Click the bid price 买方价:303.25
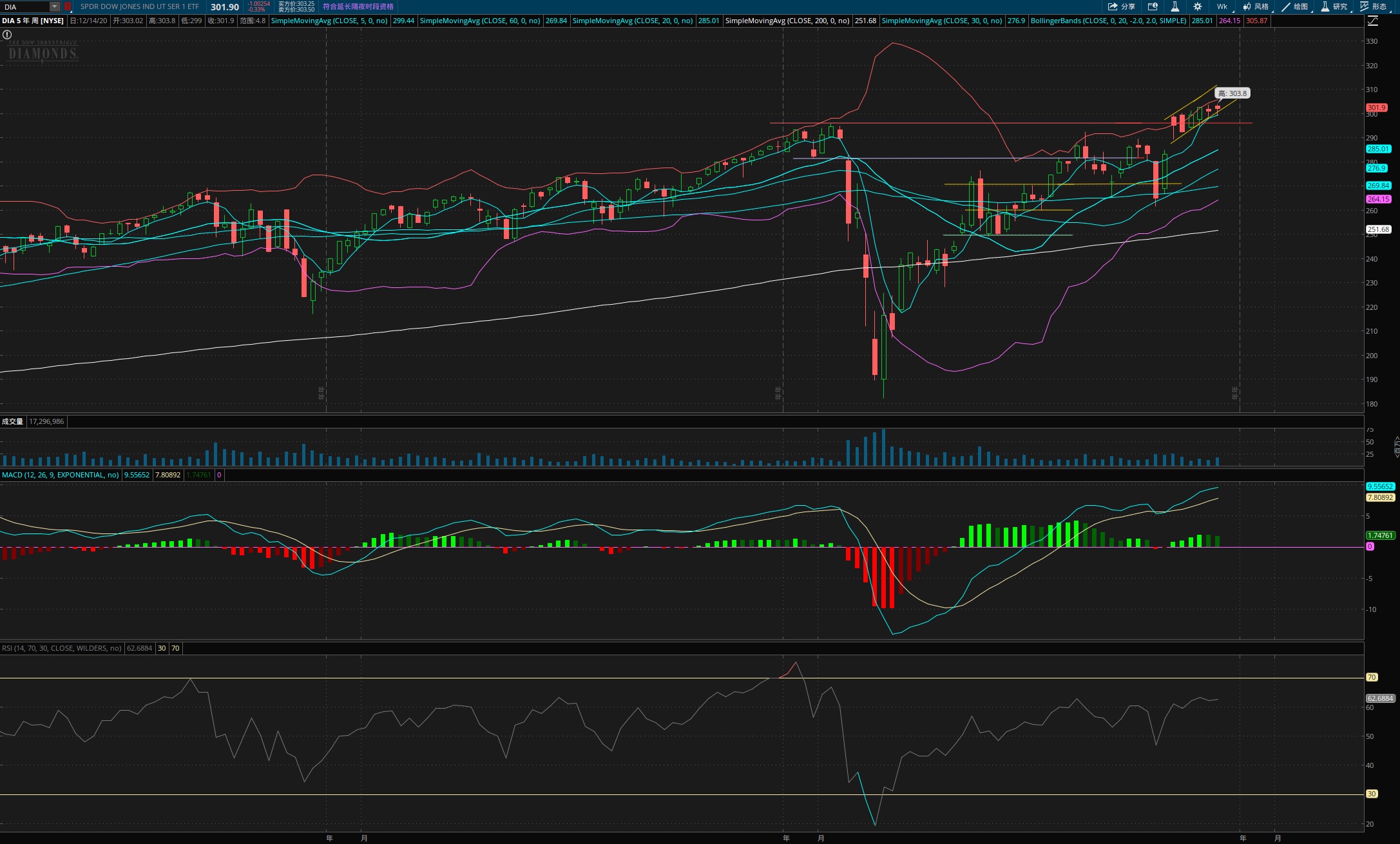The image size is (1400, 844). click(296, 4)
